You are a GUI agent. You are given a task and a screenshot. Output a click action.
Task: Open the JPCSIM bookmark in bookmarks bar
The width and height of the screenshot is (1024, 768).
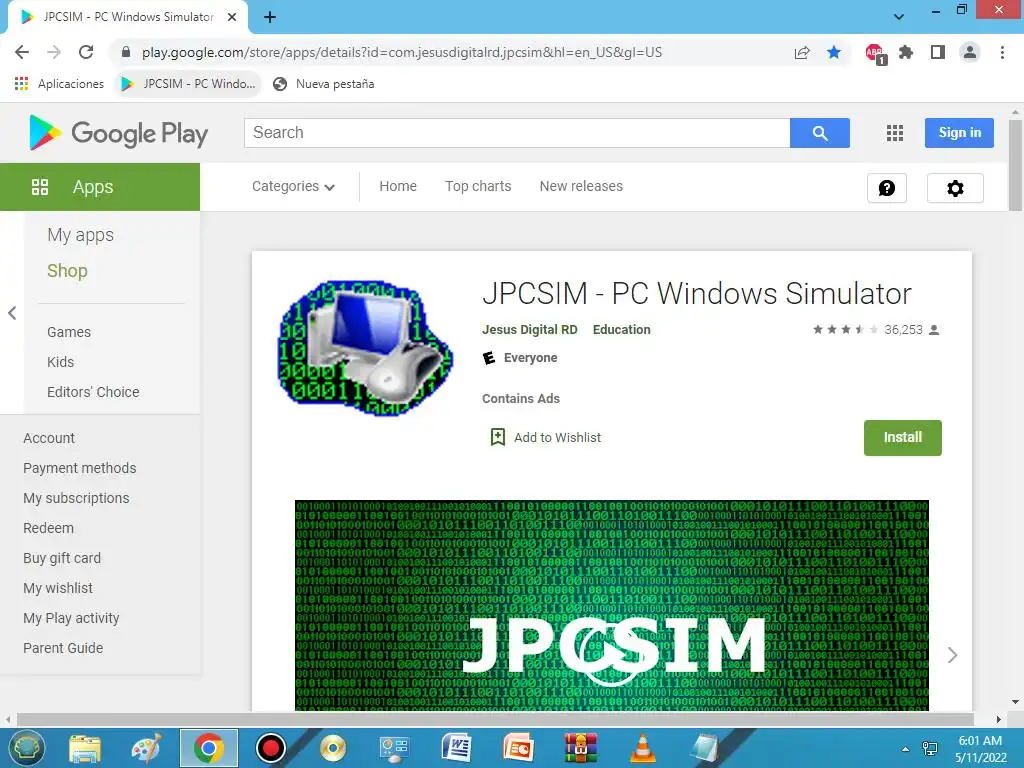click(189, 84)
